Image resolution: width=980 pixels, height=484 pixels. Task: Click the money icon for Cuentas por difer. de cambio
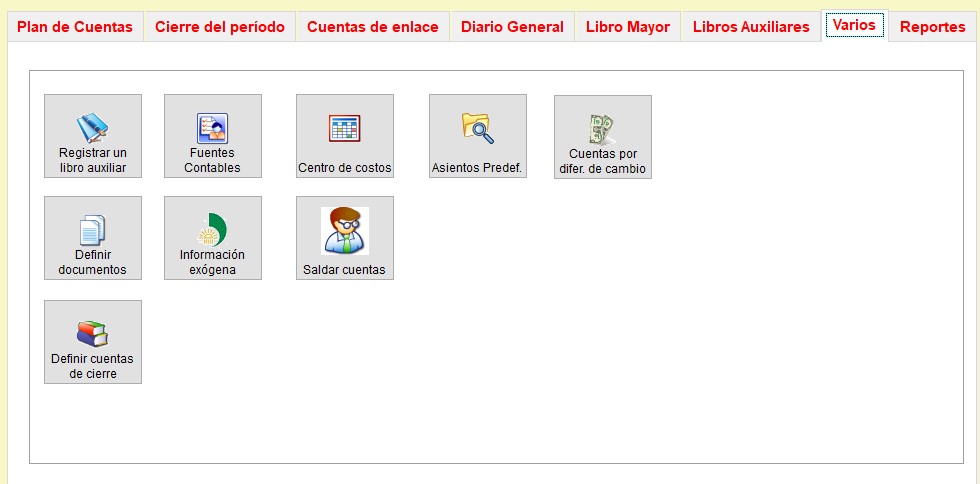tap(602, 128)
